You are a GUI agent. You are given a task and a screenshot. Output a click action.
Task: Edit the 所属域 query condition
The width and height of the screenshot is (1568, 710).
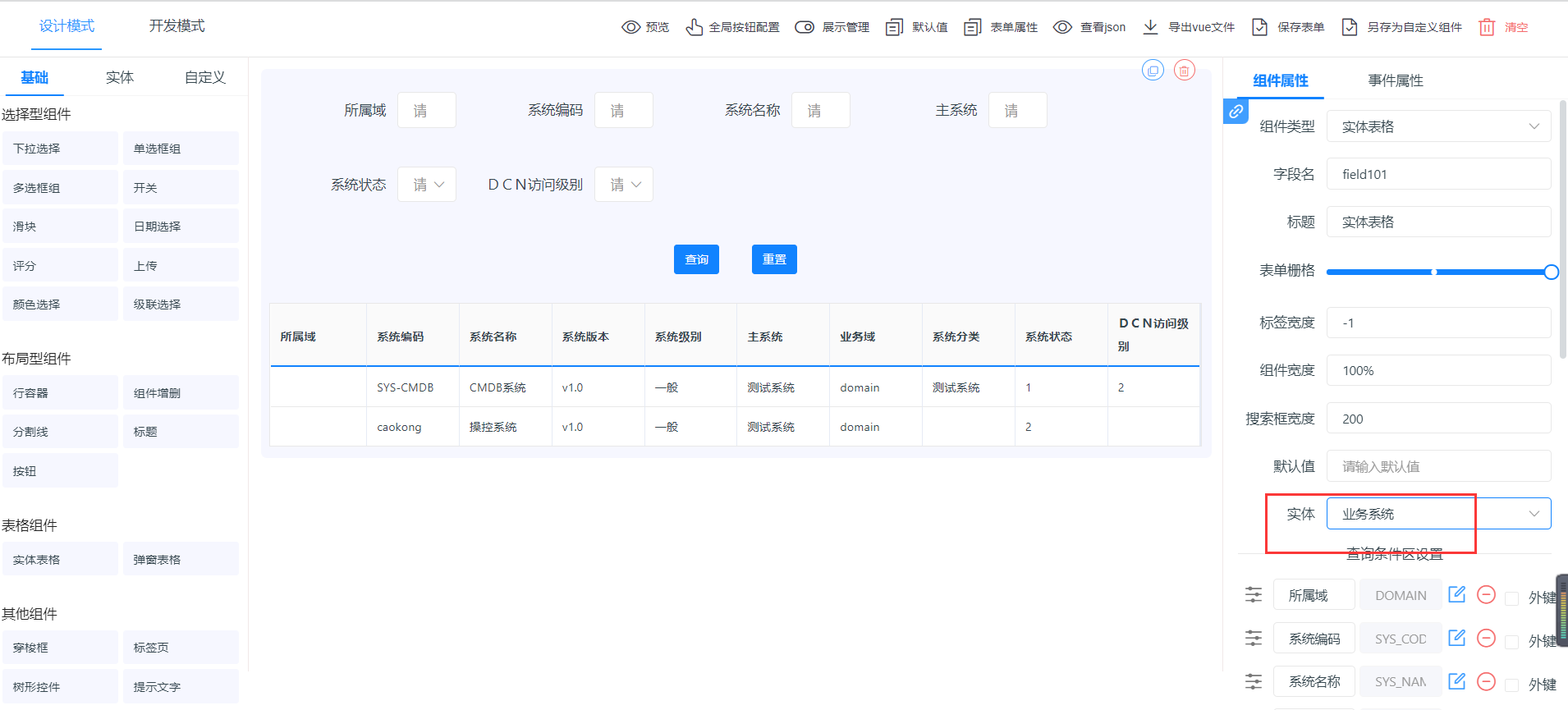tap(1457, 594)
